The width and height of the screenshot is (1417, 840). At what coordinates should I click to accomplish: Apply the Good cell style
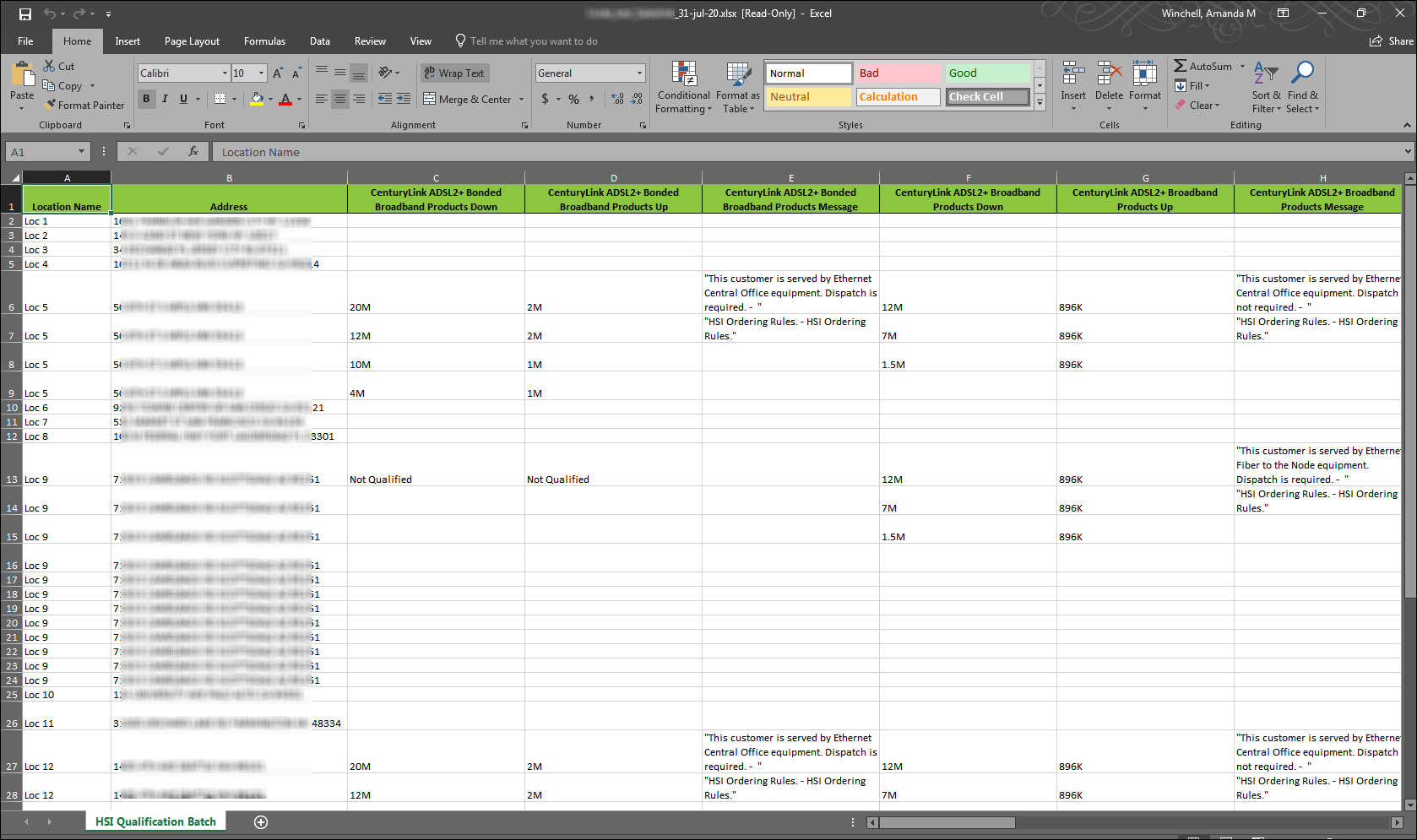pyautogui.click(x=987, y=73)
